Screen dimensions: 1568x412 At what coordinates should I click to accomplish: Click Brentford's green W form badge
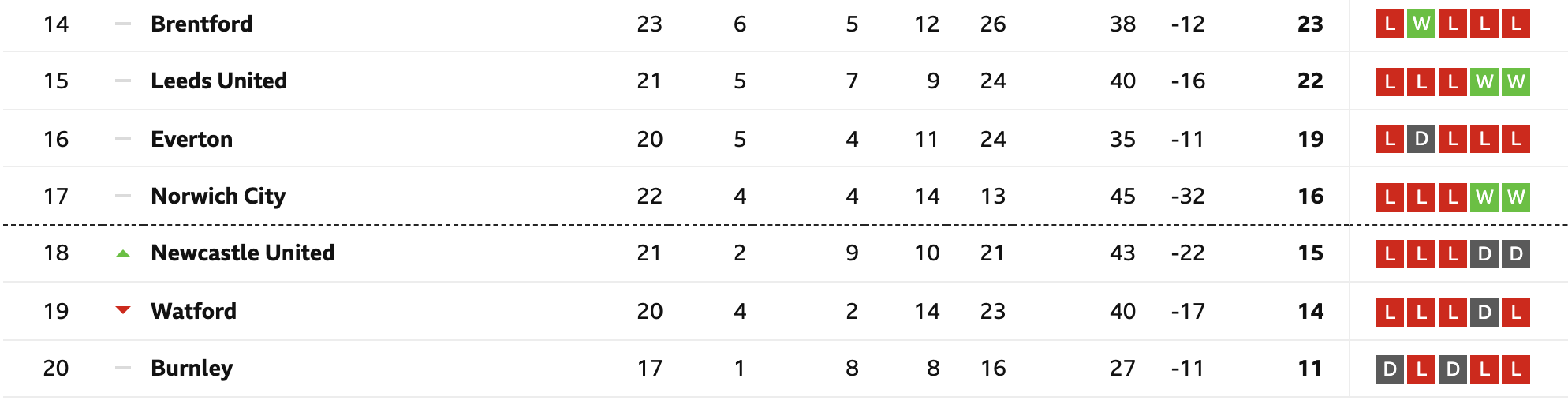point(1421,24)
